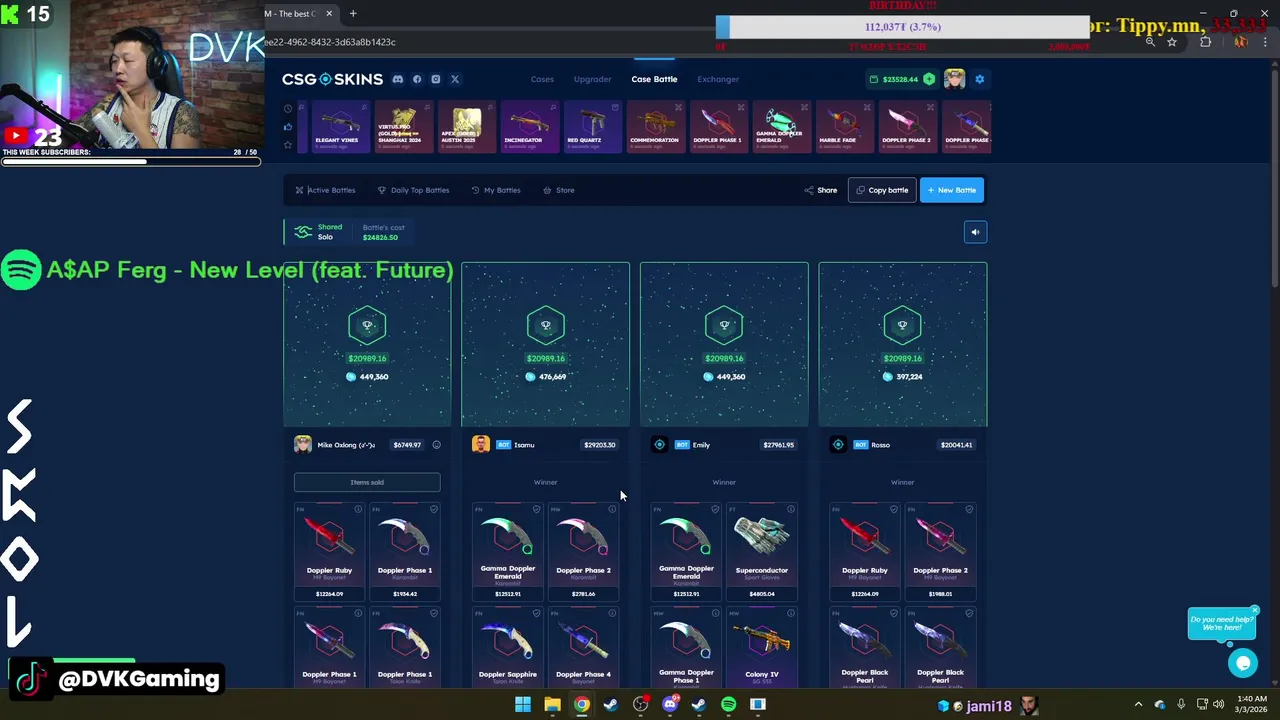The image size is (1280, 720).
Task: Open a new browser tab
Action: [353, 13]
